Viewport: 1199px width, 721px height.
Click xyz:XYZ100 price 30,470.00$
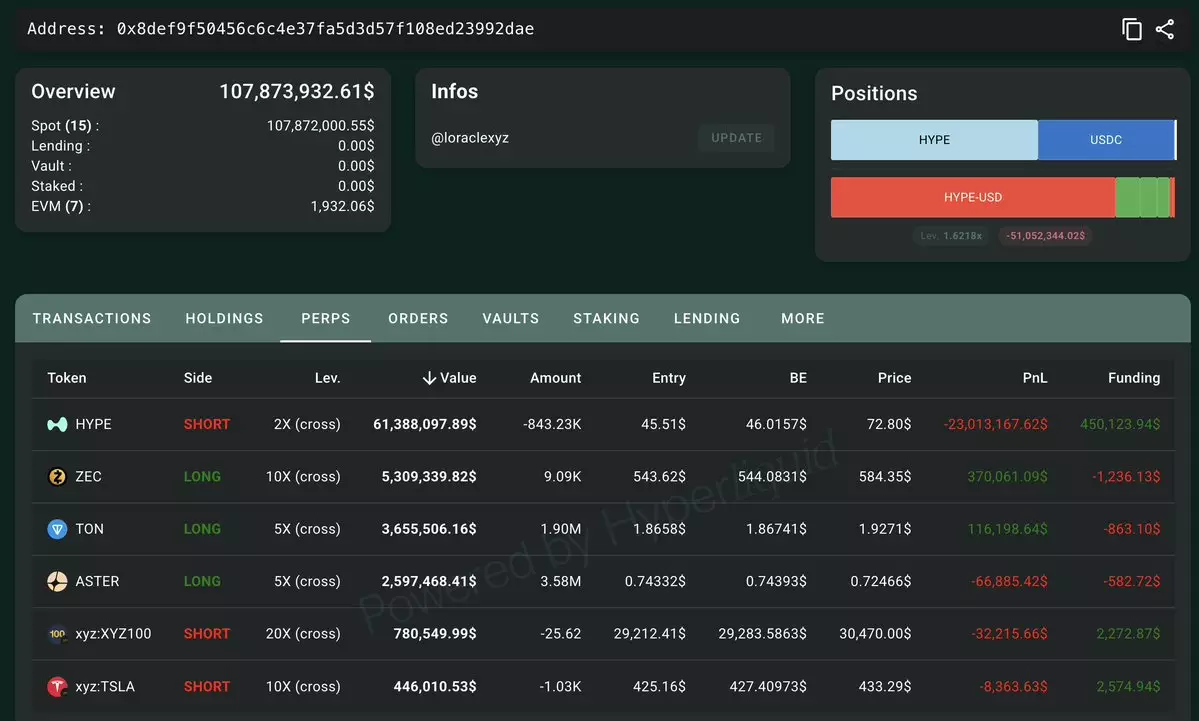tap(875, 634)
